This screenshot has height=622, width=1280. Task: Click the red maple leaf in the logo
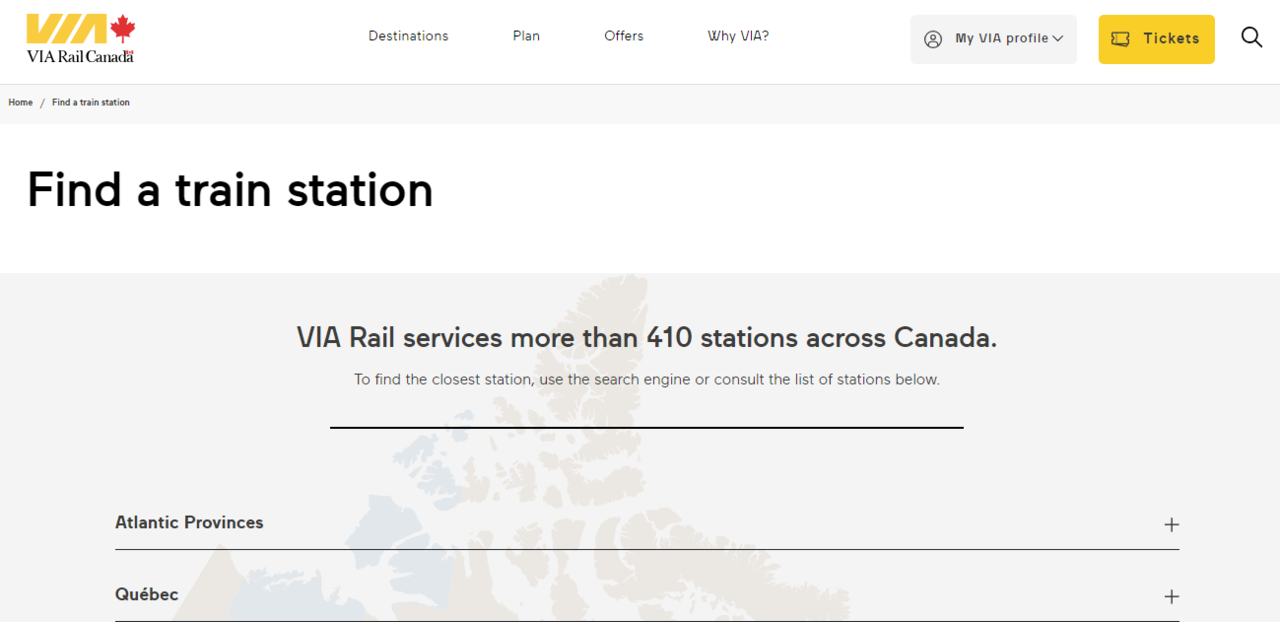(122, 29)
